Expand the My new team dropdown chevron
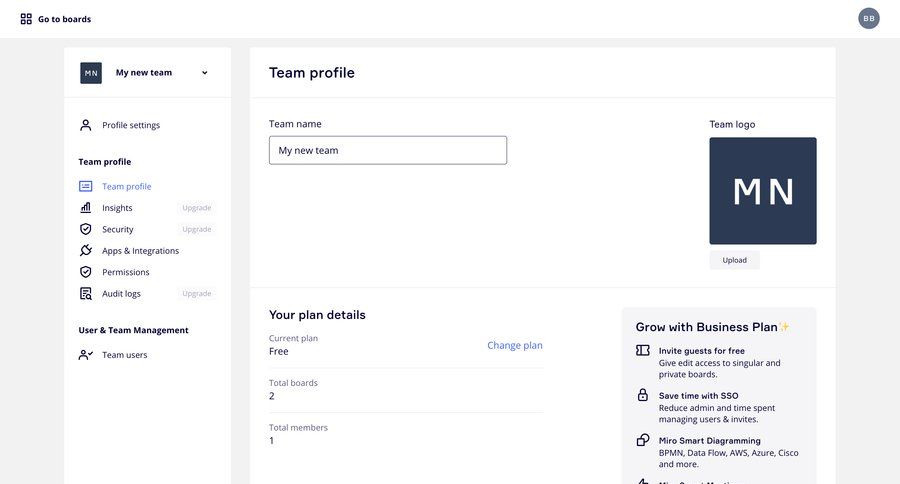 pyautogui.click(x=204, y=73)
